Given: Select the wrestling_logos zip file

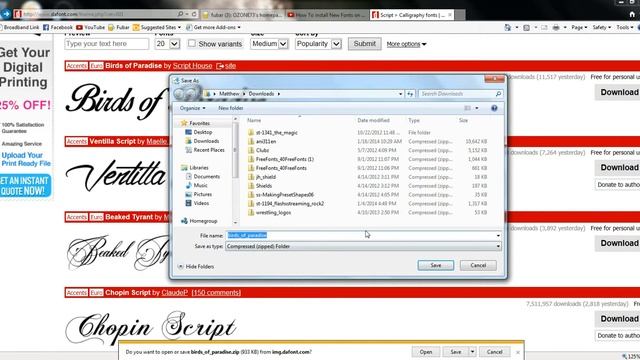Looking at the screenshot, I should [273, 213].
